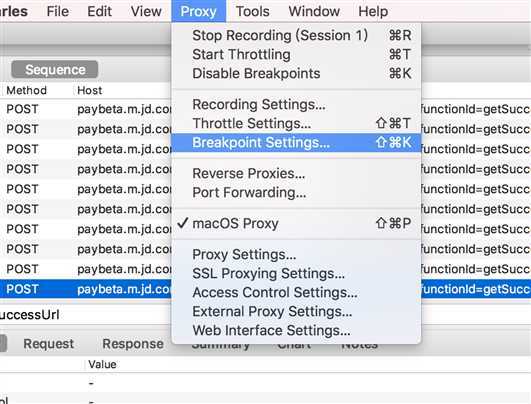Open Web Interface Settings

point(296,331)
